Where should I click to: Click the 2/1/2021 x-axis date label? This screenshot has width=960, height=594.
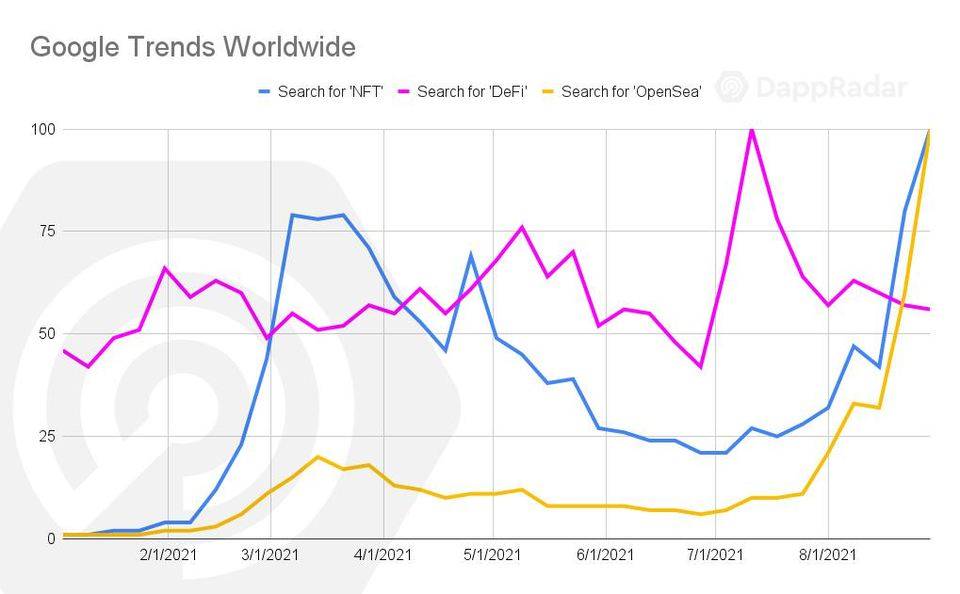168,555
